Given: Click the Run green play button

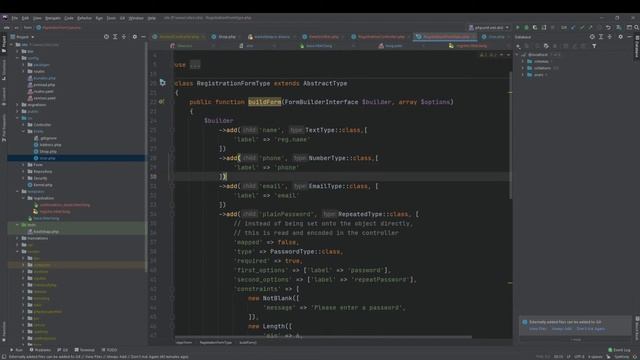Looking at the screenshot, I should 518,27.
